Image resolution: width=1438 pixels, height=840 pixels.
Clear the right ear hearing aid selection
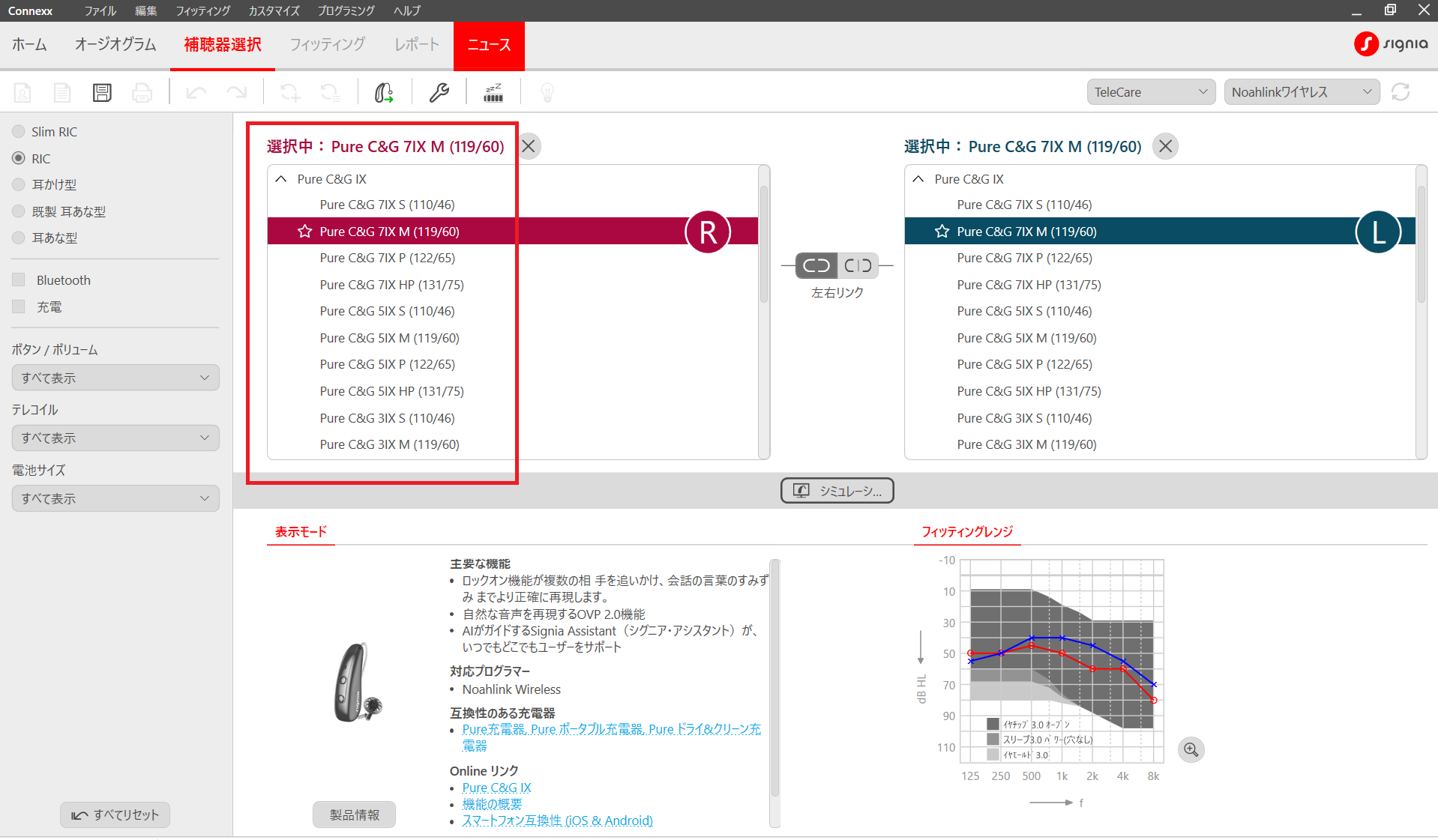[529, 146]
